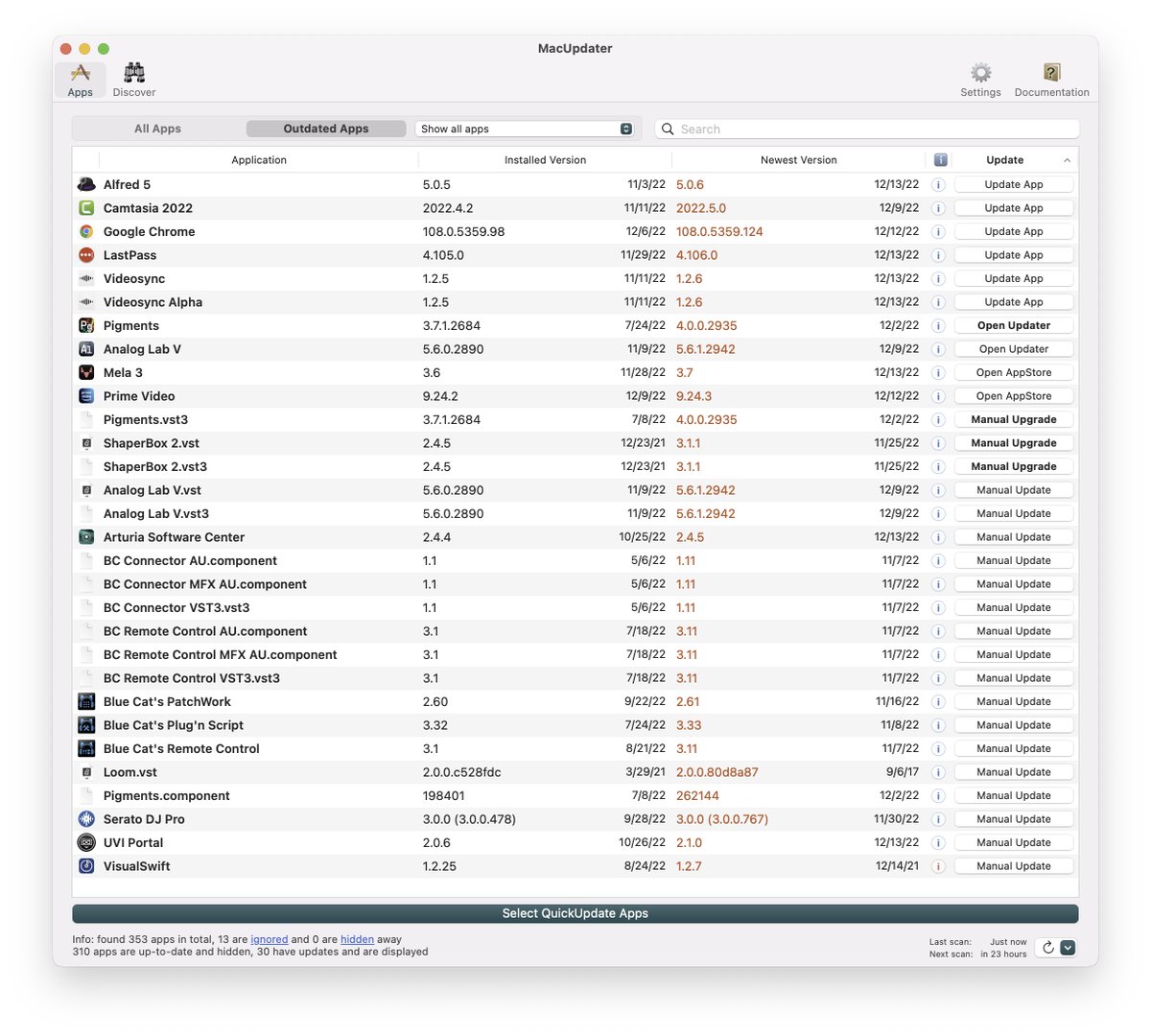This screenshot has width=1151, height=1036.
Task: Click the Videosync Alpha app icon
Action: [x=86, y=302]
